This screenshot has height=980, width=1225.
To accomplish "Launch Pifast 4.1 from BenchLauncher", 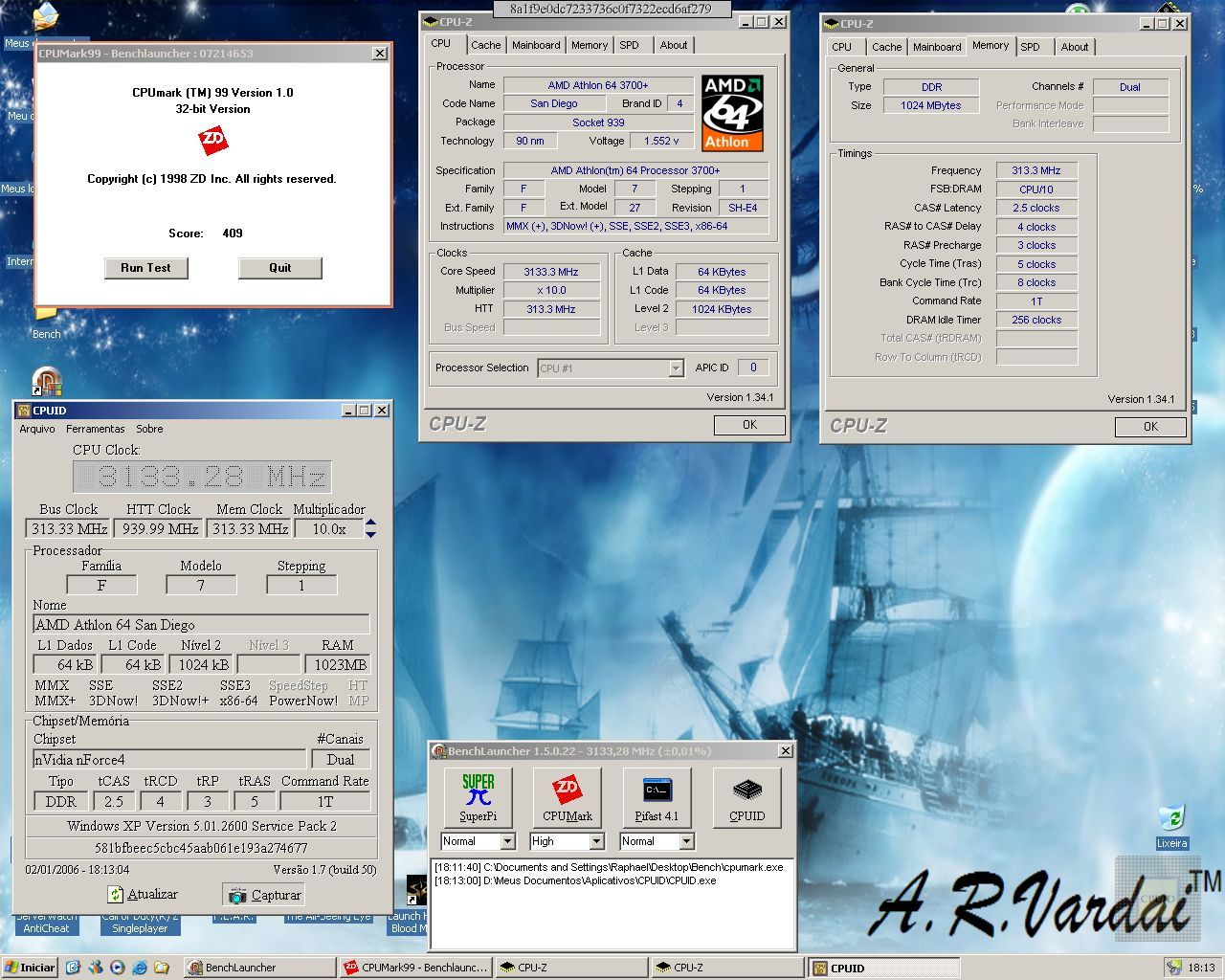I will coord(657,797).
